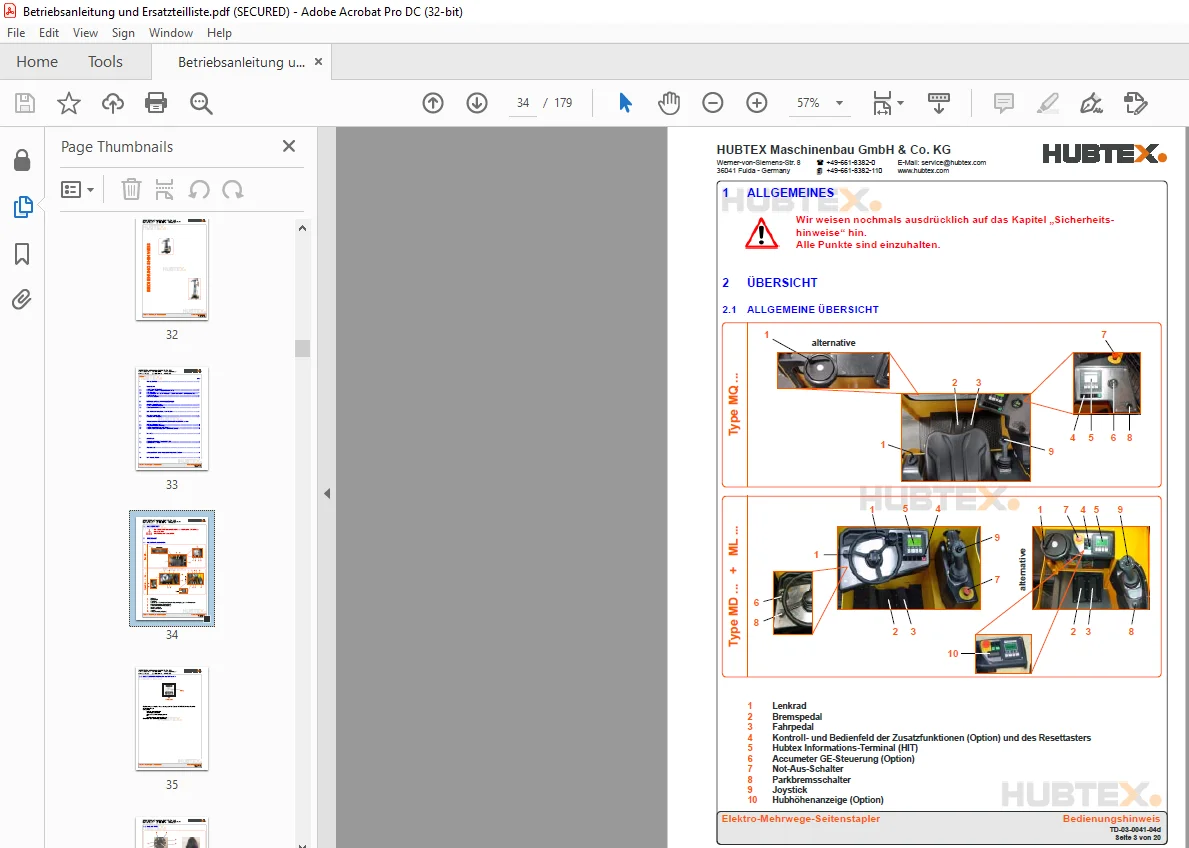Click the 'ALLGEMEINE ÜBERSICHT' heading
The height and width of the screenshot is (848, 1189).
(x=813, y=309)
